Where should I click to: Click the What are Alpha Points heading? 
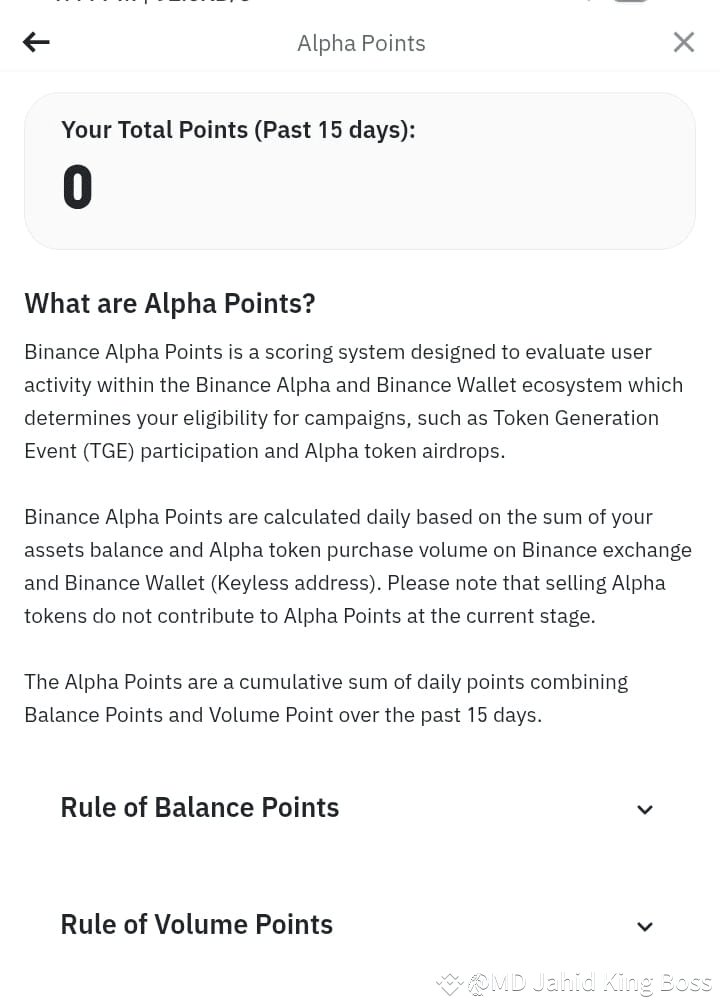tap(170, 303)
